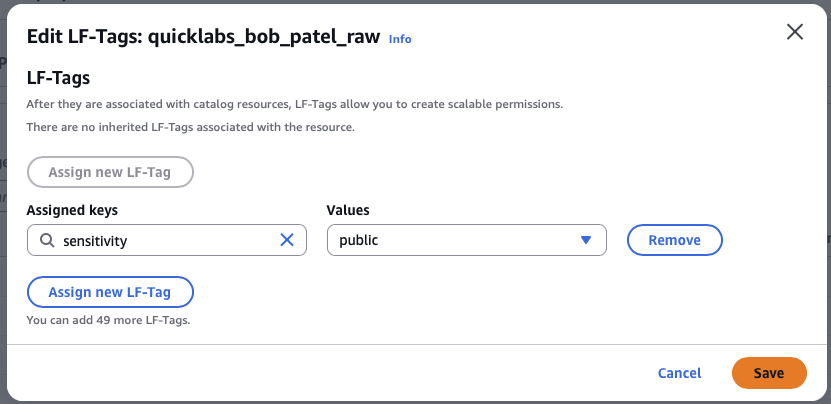Close the Edit LF-Tags dialog
The height and width of the screenshot is (404, 831).
tap(794, 32)
